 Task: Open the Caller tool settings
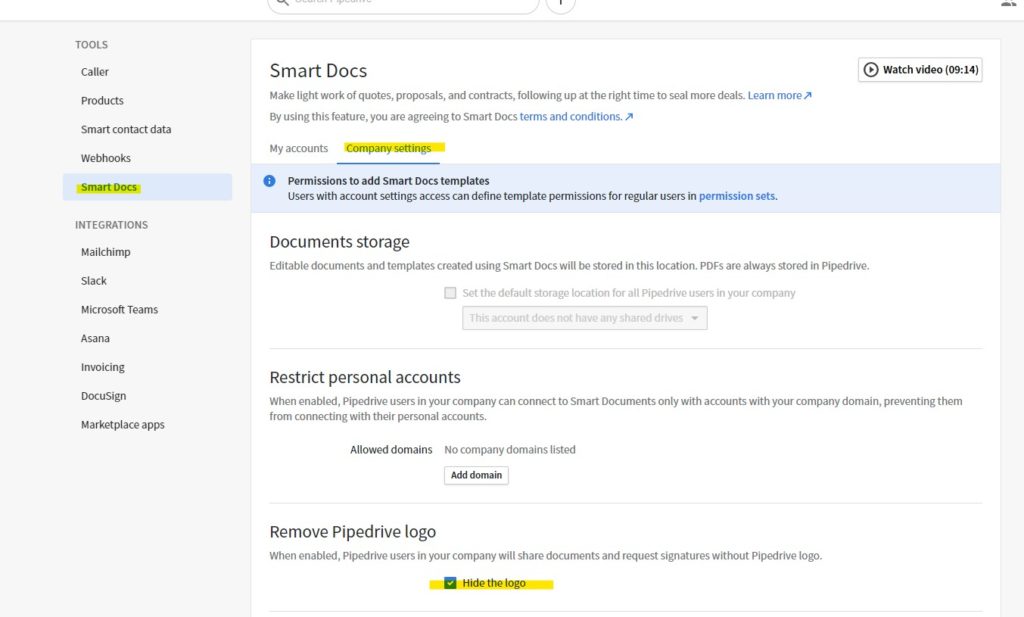(x=95, y=72)
